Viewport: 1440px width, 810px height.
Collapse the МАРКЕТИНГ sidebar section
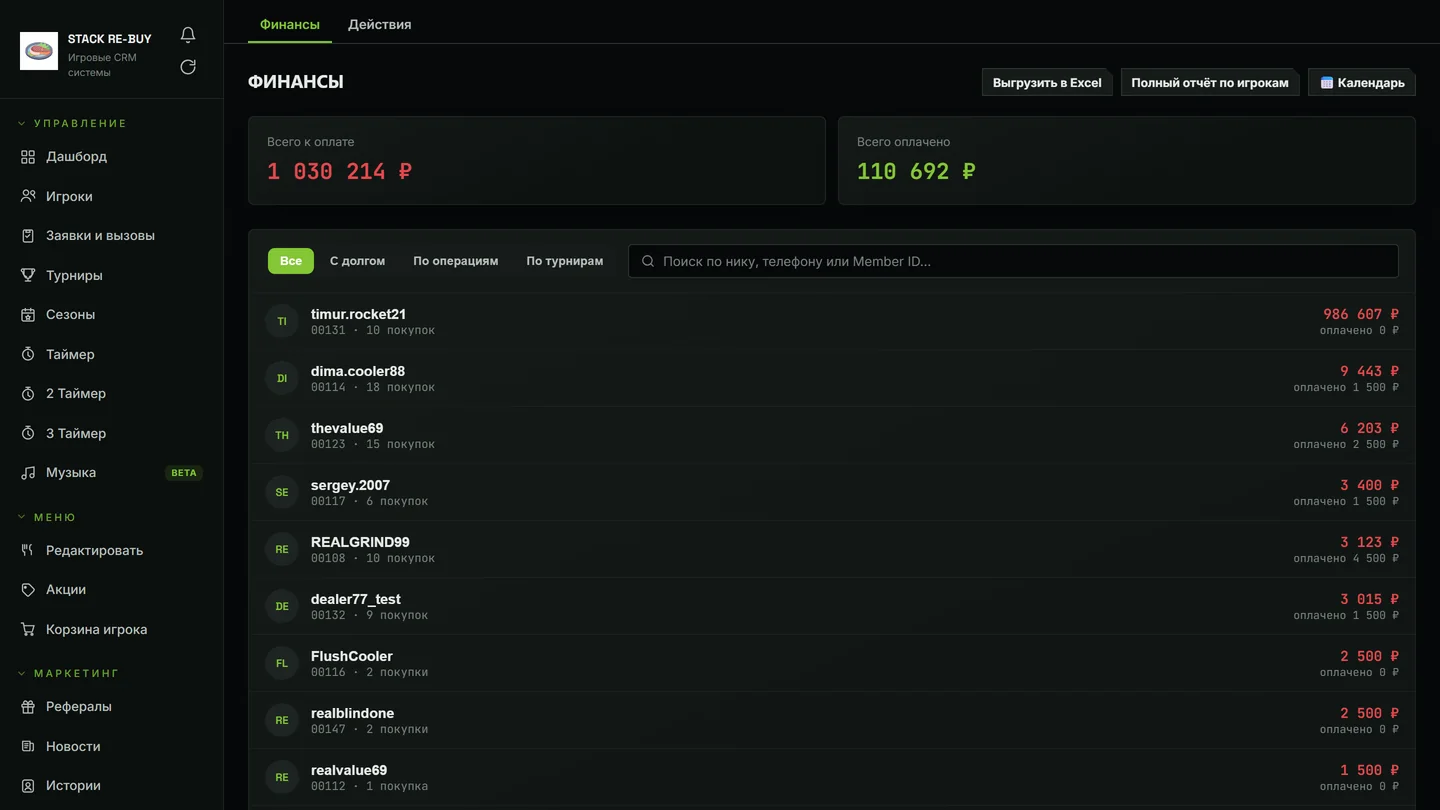68,674
